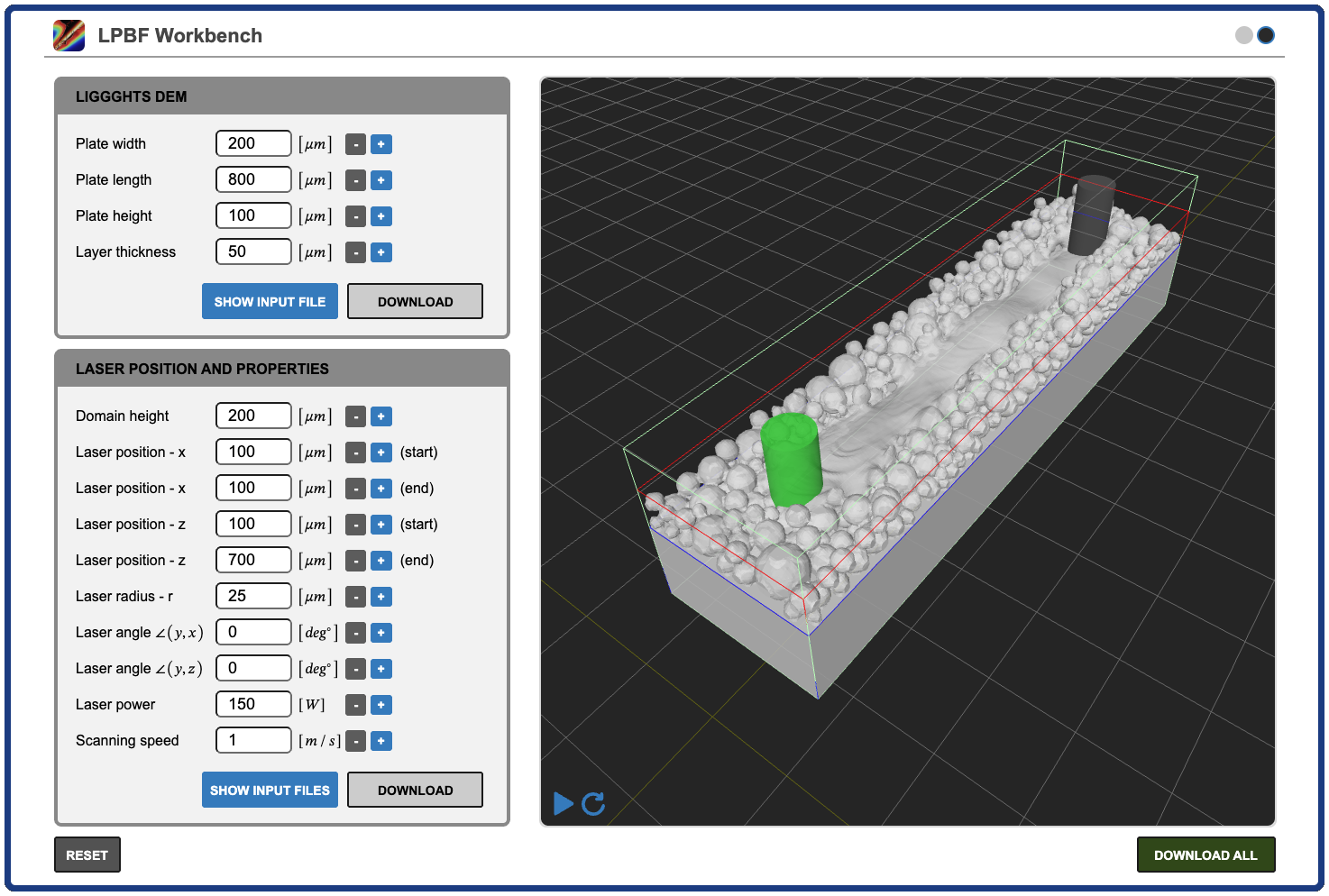Edit the Plate height field
Screen dimensions: 1329x896
(x=253, y=215)
